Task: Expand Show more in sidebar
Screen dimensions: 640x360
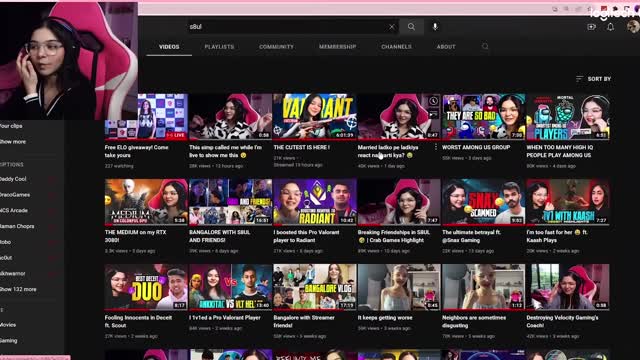Action: tap(13, 142)
